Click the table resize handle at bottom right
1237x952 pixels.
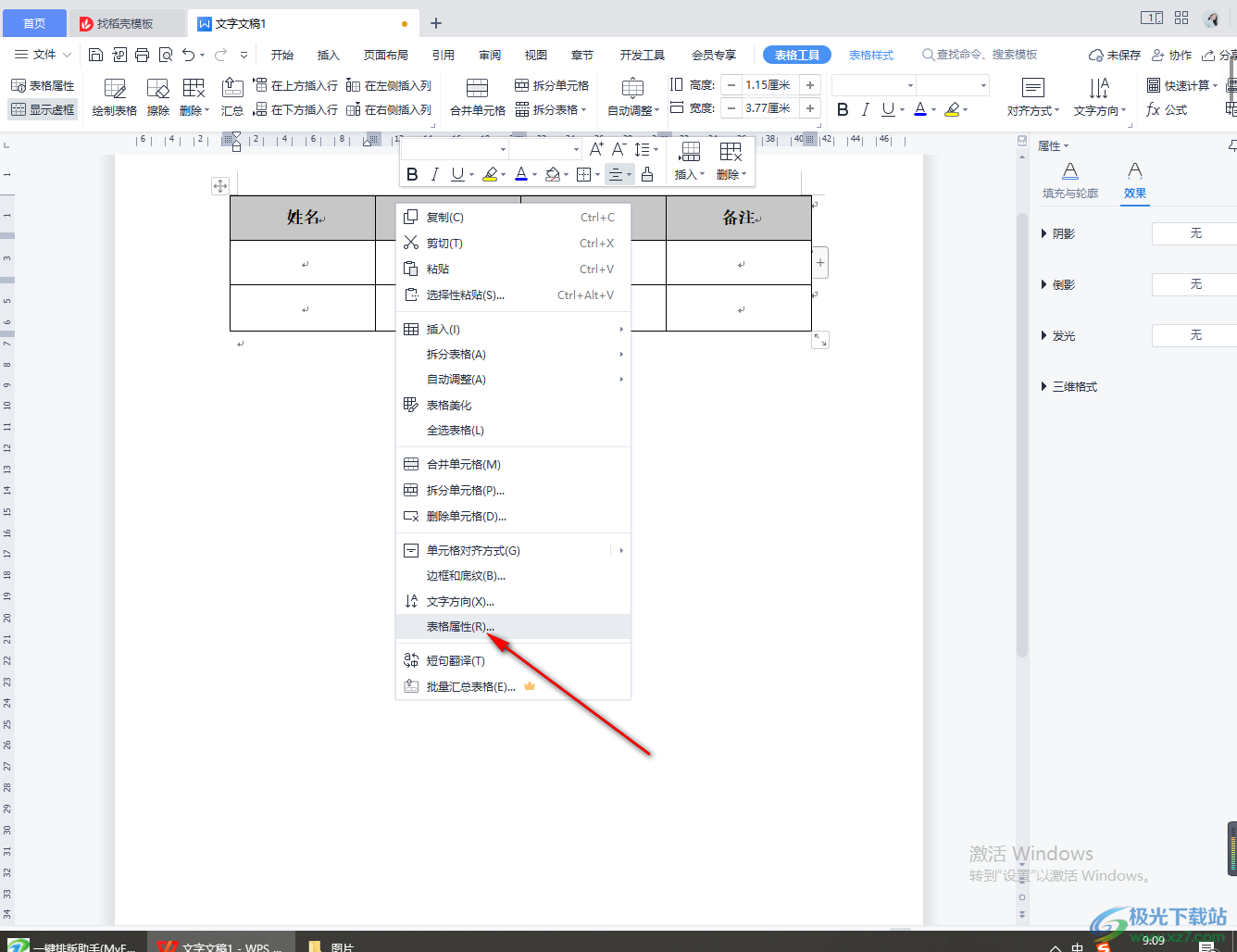tap(820, 340)
